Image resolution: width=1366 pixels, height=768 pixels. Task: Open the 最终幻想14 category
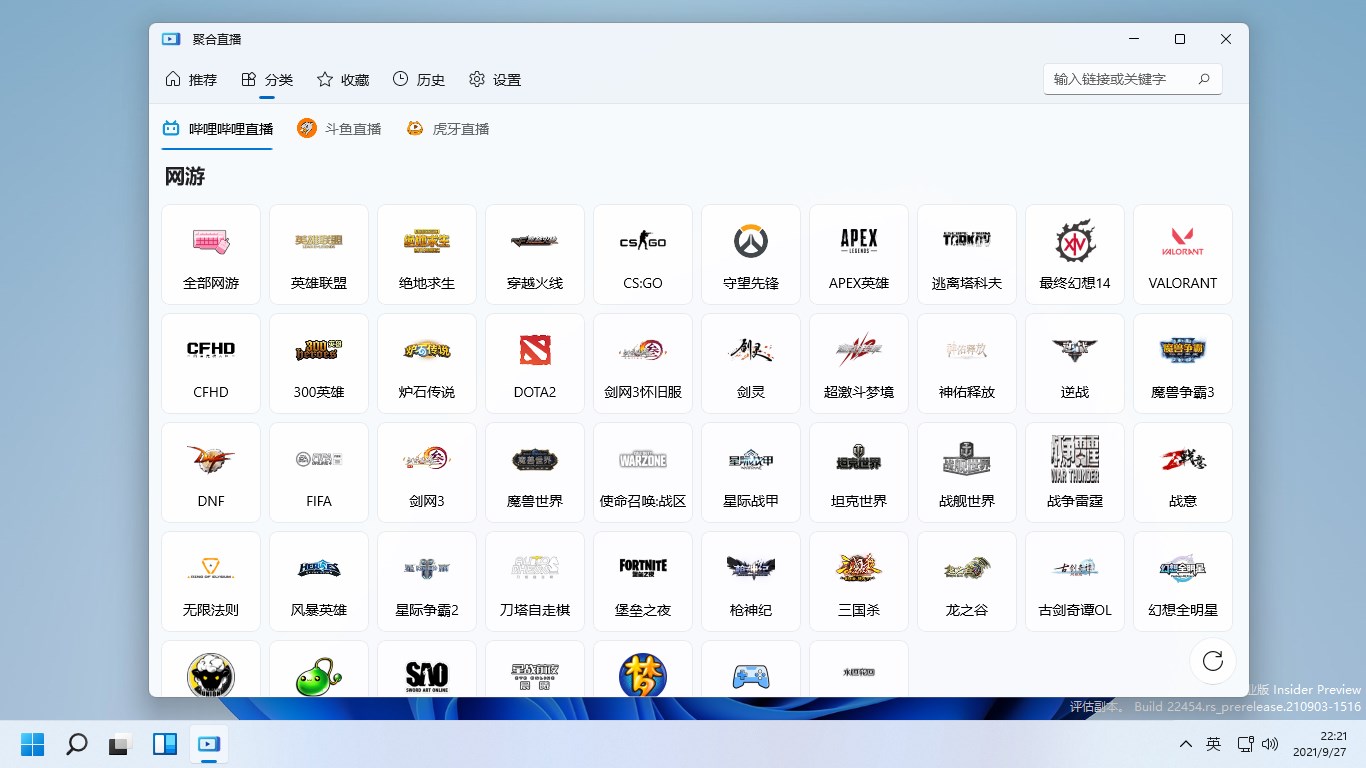1075,254
